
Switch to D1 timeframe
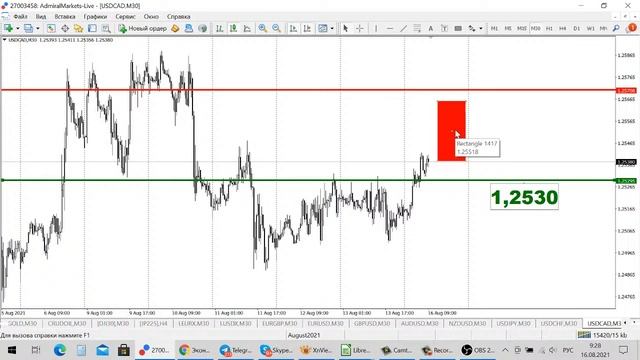coord(577,28)
